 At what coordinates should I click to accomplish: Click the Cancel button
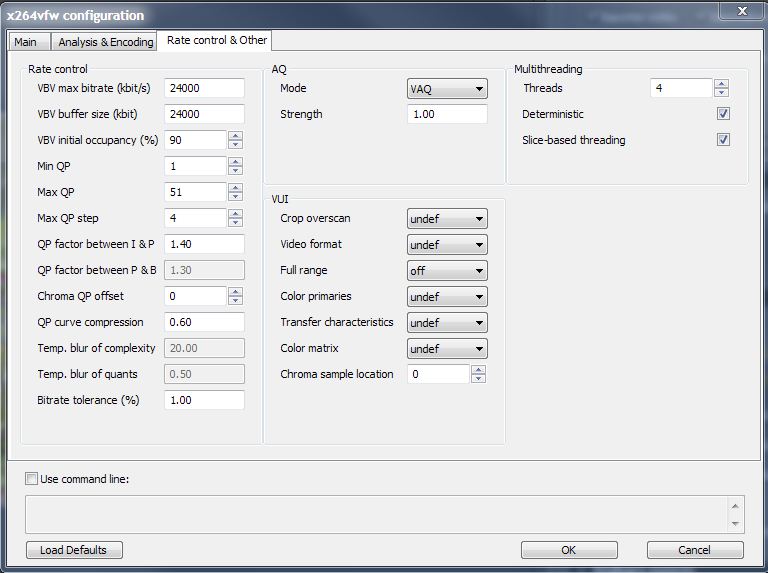[695, 550]
